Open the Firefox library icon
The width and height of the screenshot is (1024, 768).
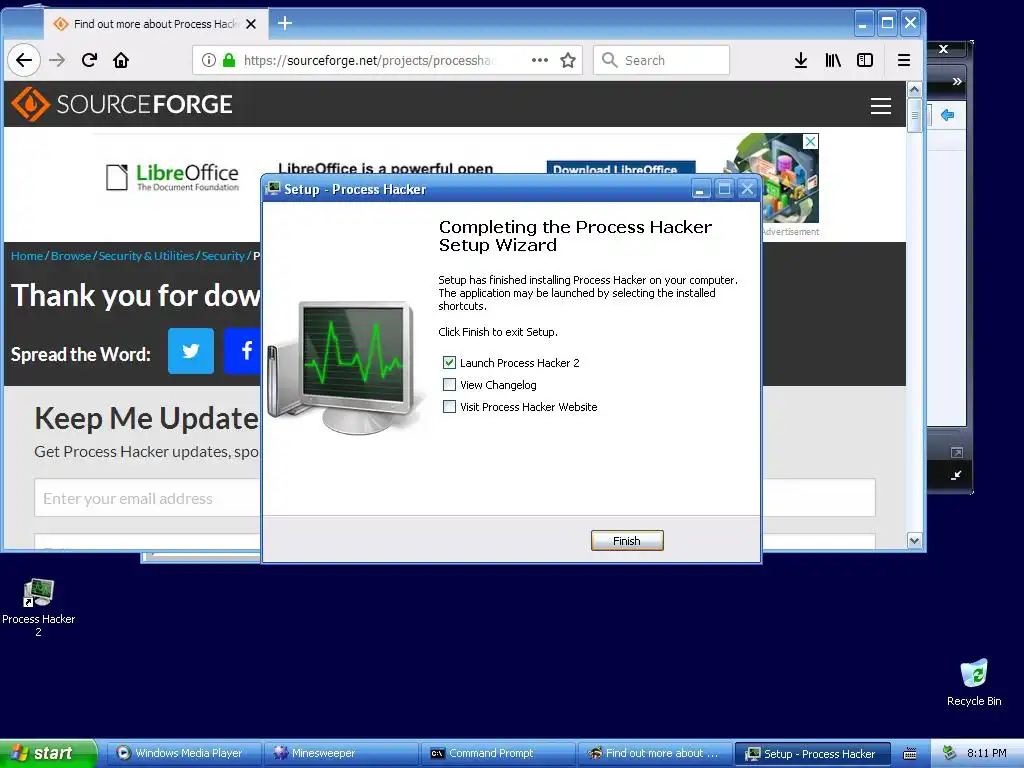click(x=833, y=60)
